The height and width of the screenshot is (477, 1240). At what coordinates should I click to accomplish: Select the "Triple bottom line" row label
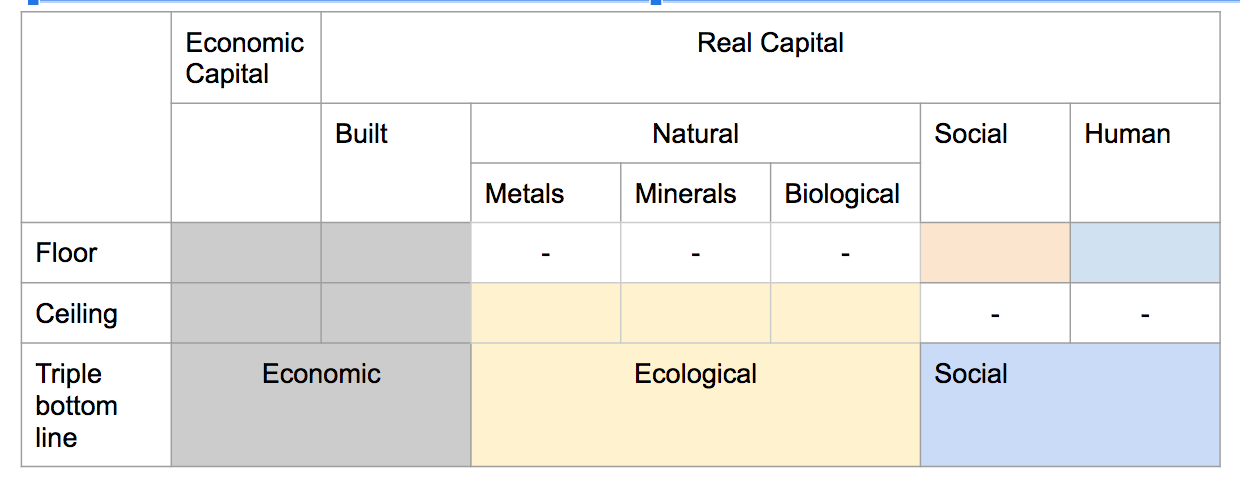click(95, 405)
